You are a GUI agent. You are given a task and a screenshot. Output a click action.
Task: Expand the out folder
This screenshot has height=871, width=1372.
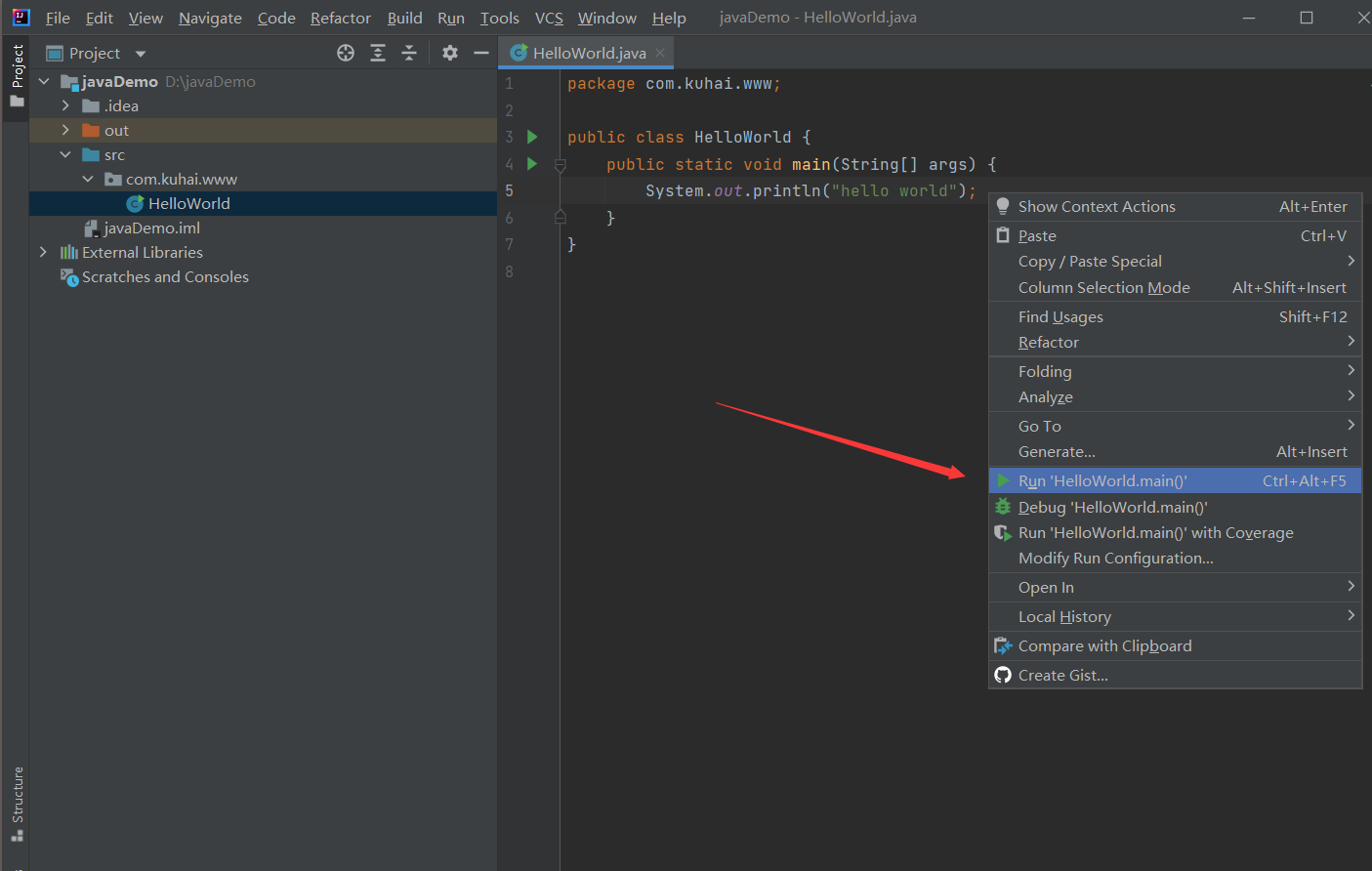(x=65, y=130)
